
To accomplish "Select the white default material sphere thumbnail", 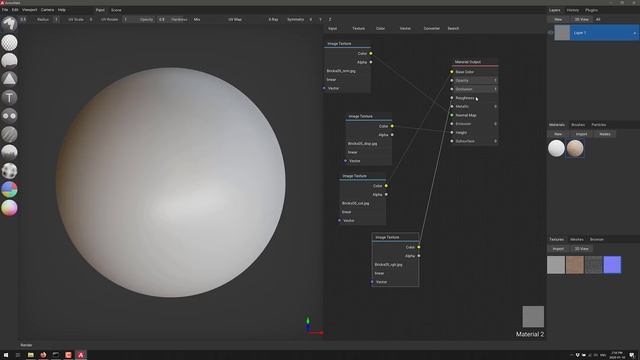I will click(x=556, y=148).
